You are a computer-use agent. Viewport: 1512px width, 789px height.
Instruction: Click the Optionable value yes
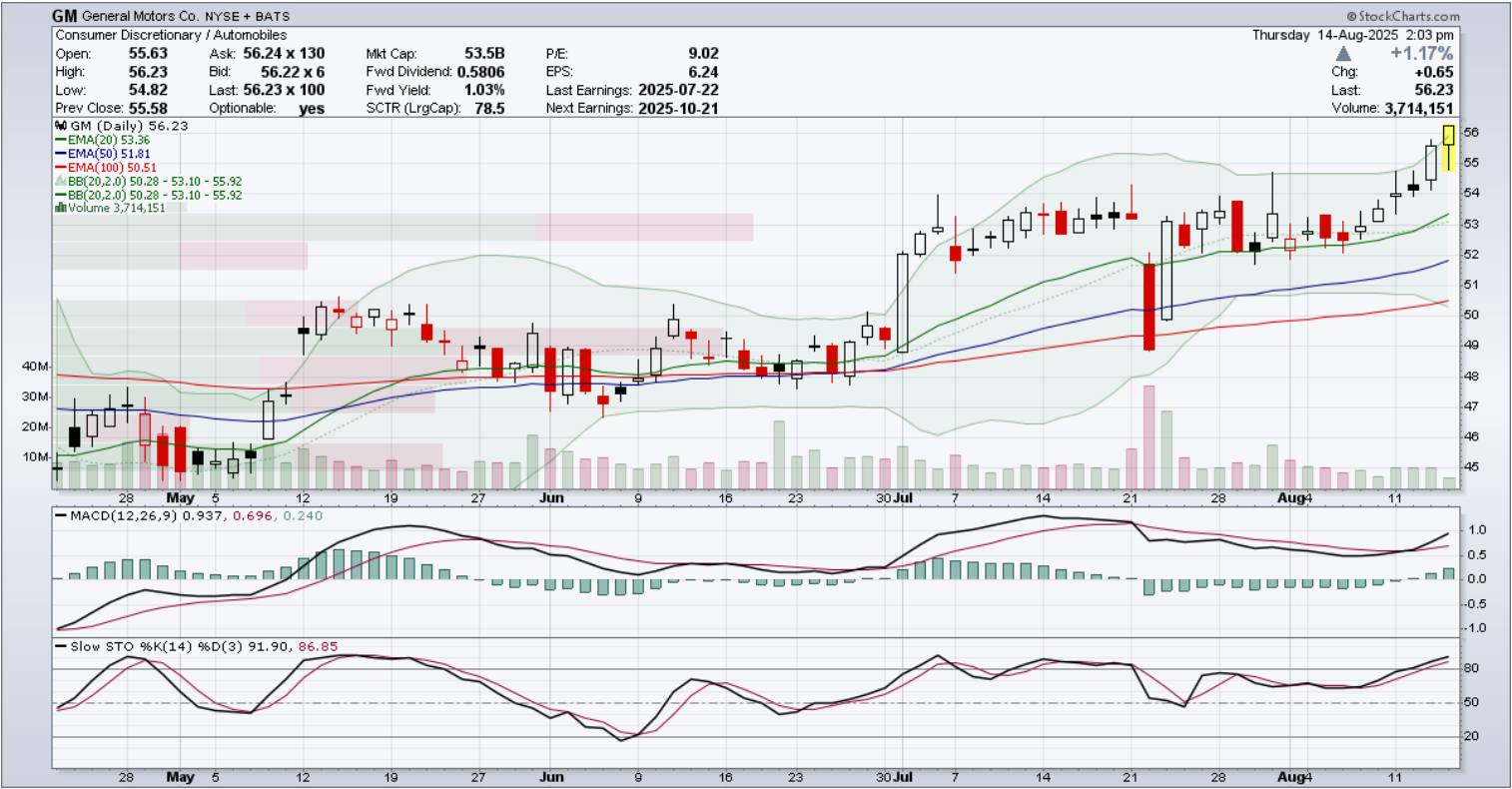pyautogui.click(x=312, y=108)
